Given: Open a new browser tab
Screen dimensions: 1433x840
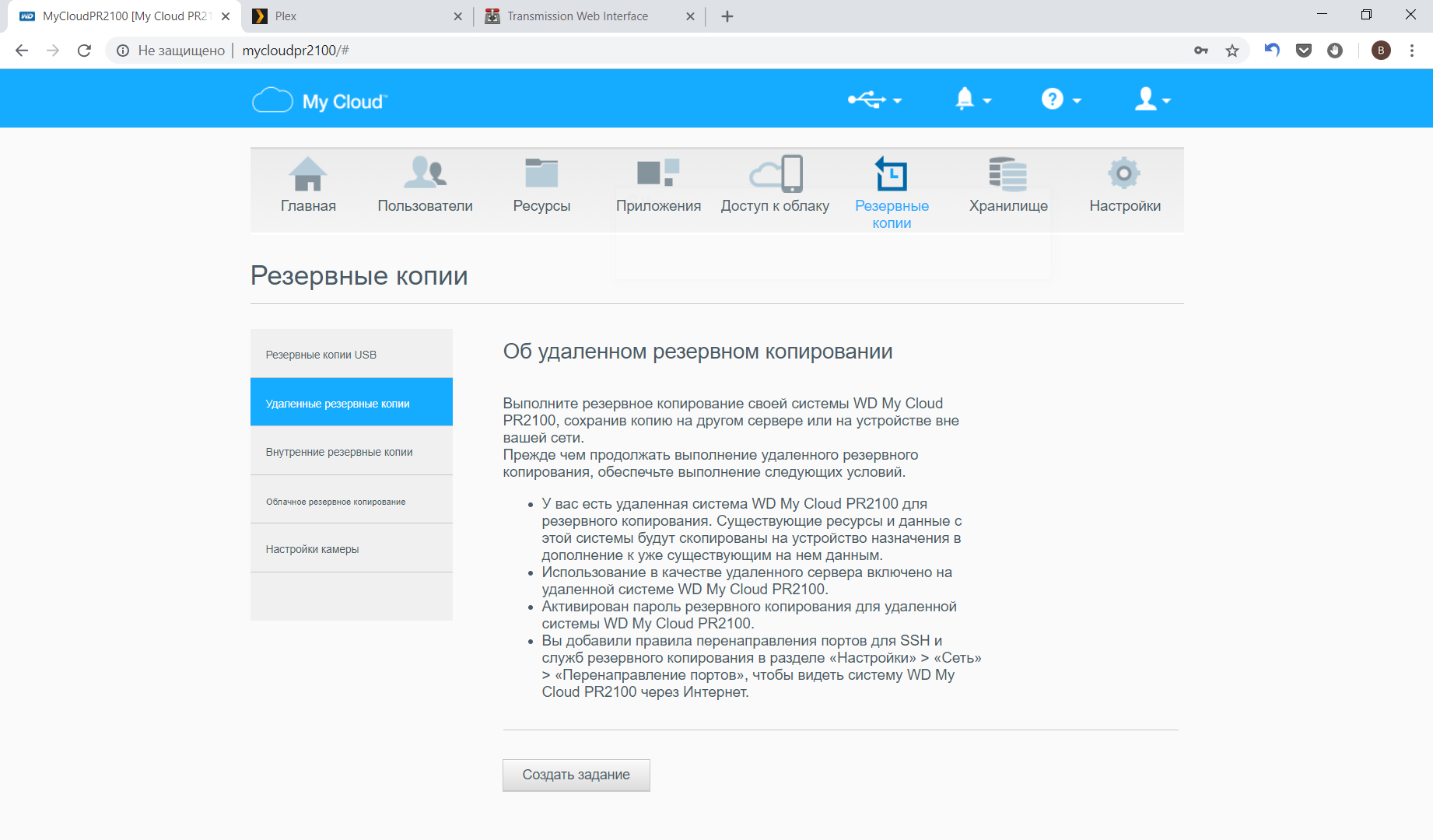Looking at the screenshot, I should 727,16.
